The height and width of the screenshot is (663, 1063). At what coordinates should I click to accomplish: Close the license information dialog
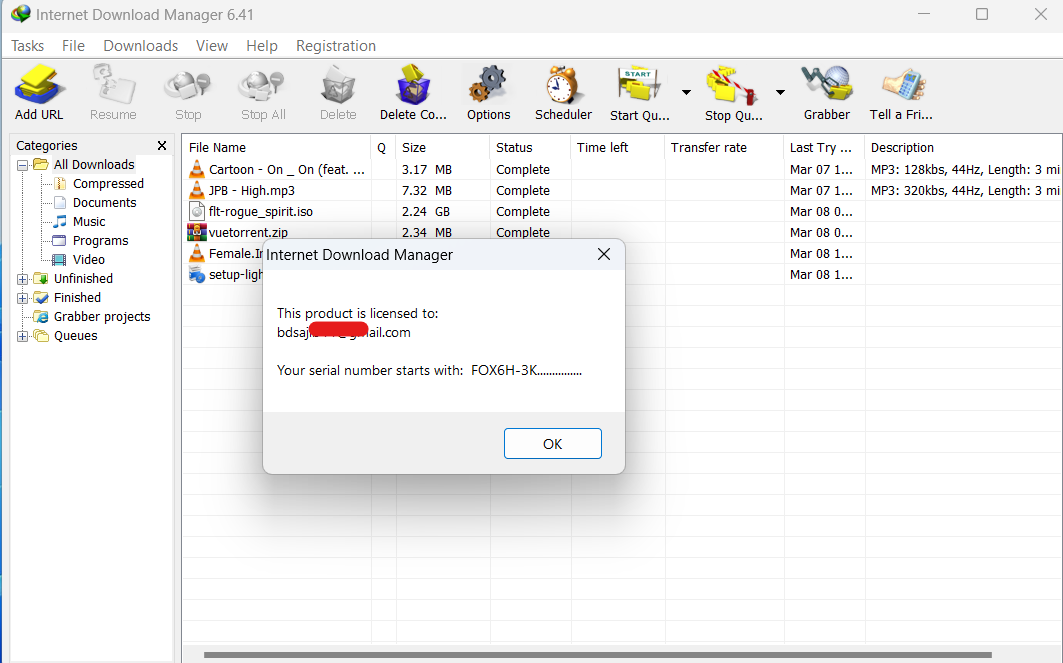[x=603, y=254]
